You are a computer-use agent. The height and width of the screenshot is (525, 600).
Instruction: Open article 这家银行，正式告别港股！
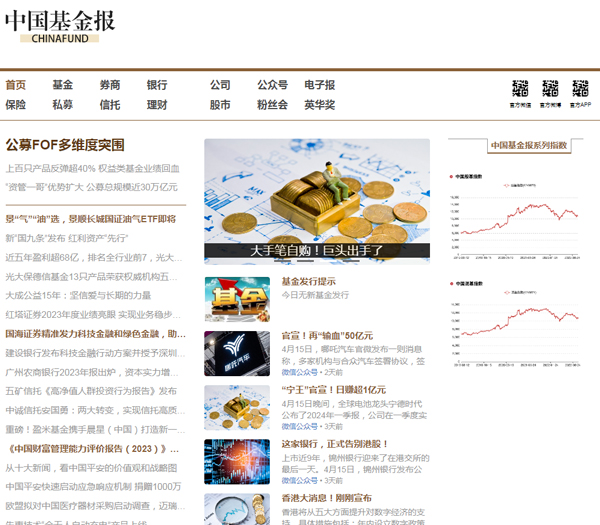tap(335, 444)
